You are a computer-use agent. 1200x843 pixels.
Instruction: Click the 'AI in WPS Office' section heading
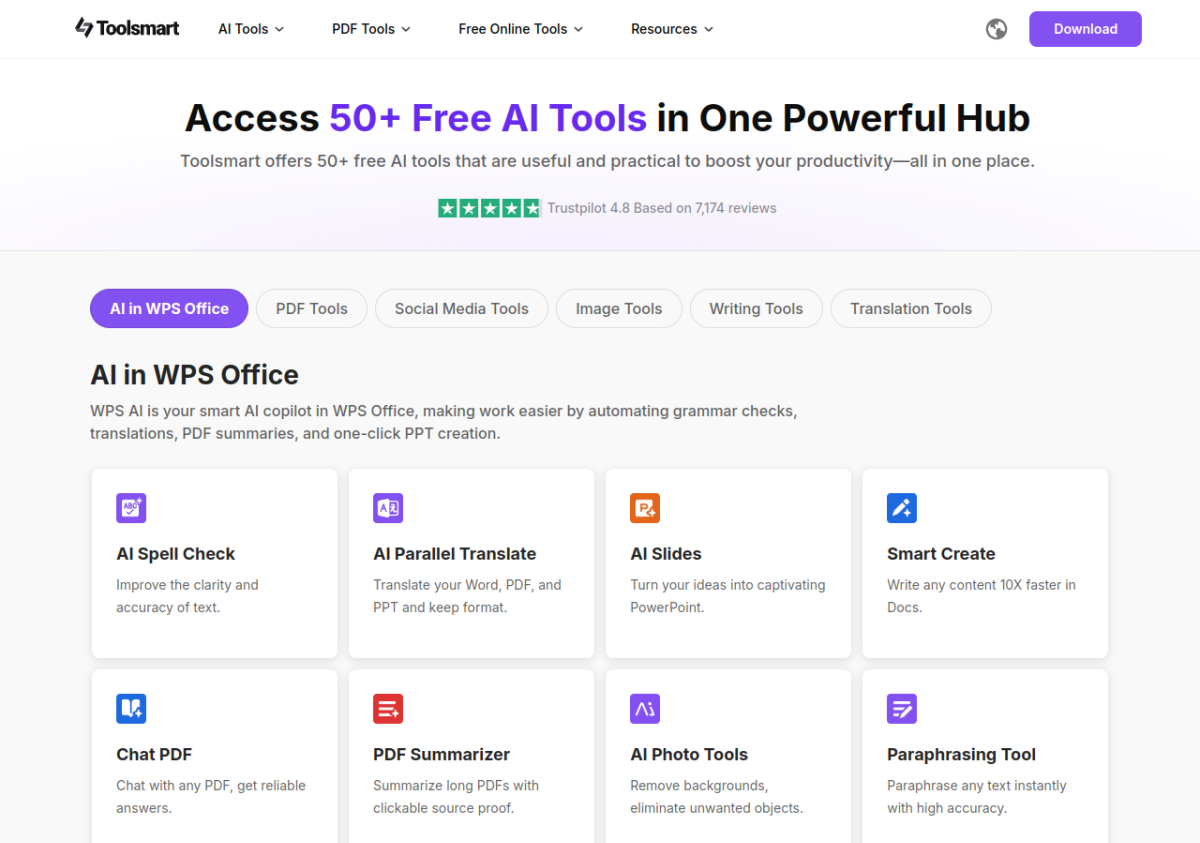pyautogui.click(x=194, y=375)
